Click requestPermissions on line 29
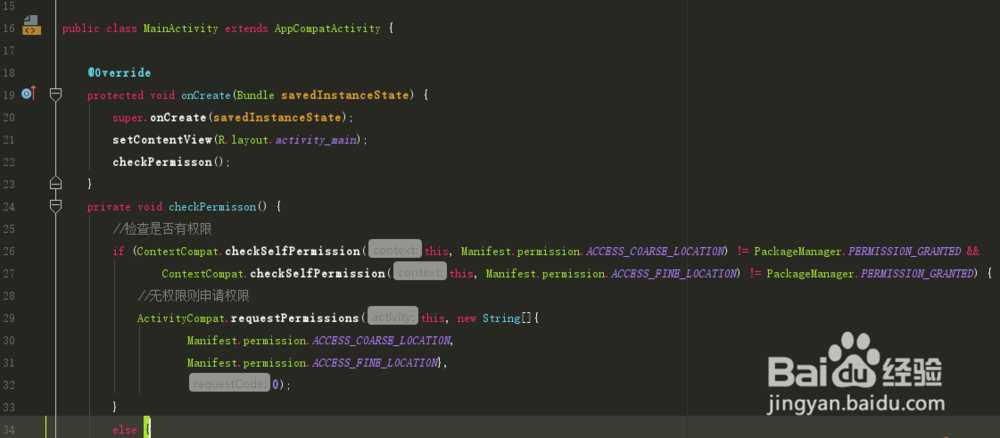This screenshot has width=1000, height=438. coord(295,318)
